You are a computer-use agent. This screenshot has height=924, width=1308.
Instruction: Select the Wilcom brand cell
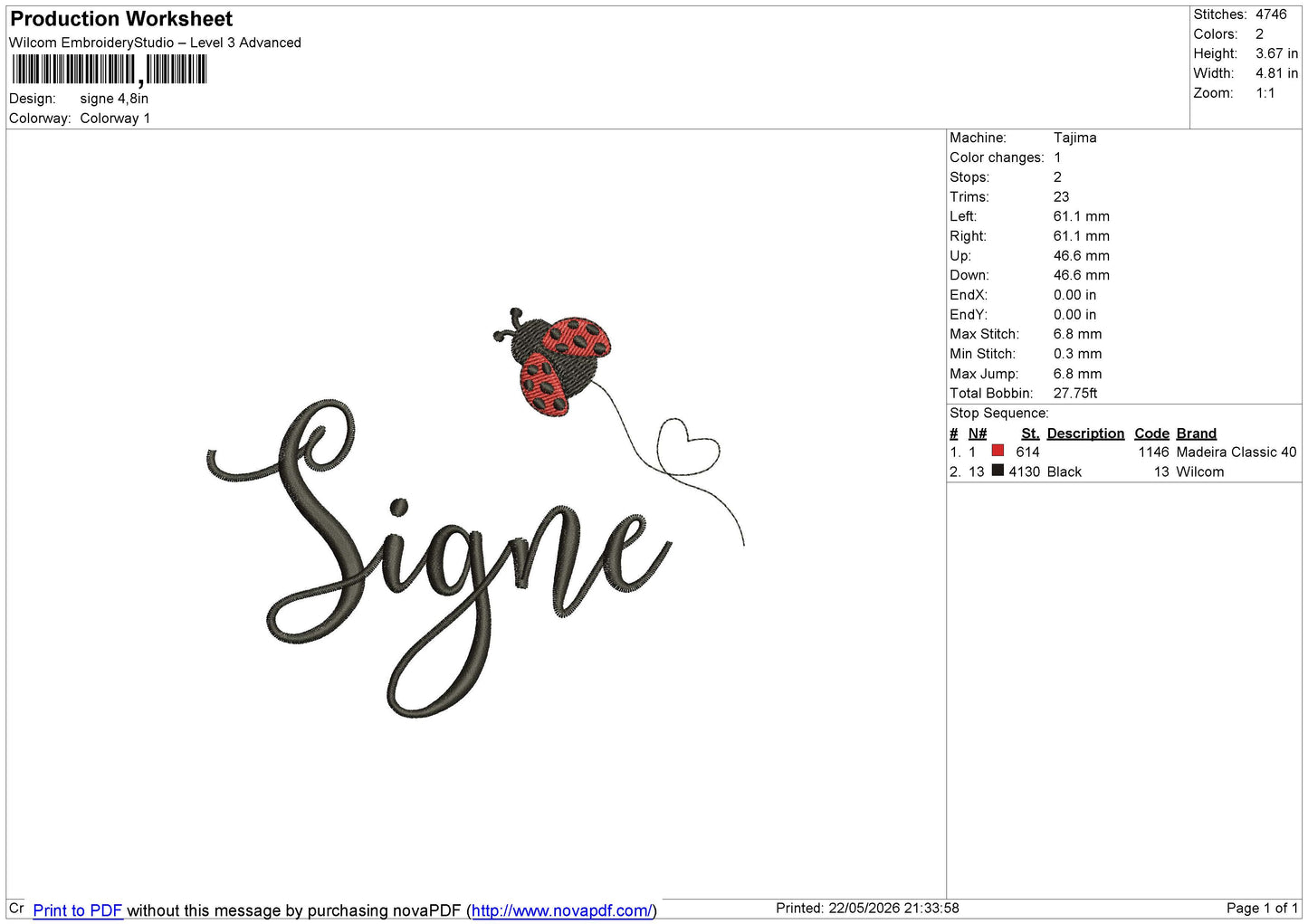click(1200, 472)
